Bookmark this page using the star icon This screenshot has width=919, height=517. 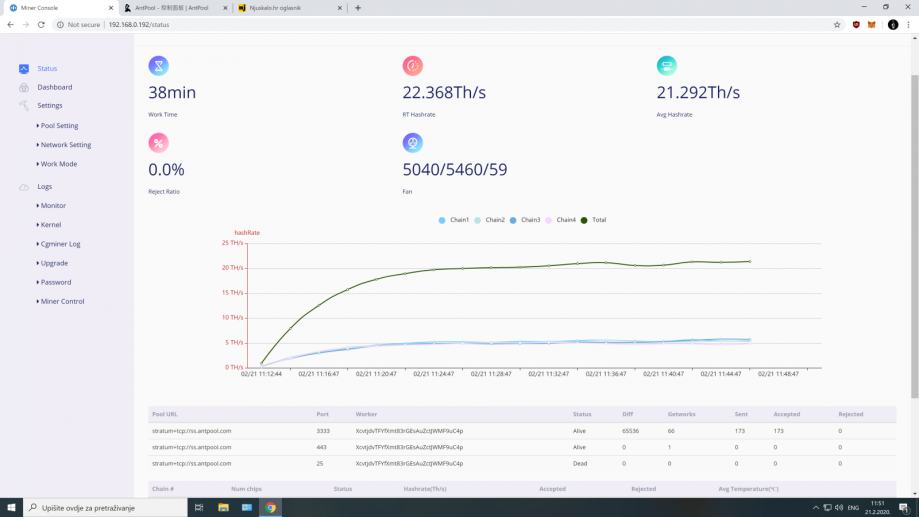(x=837, y=24)
